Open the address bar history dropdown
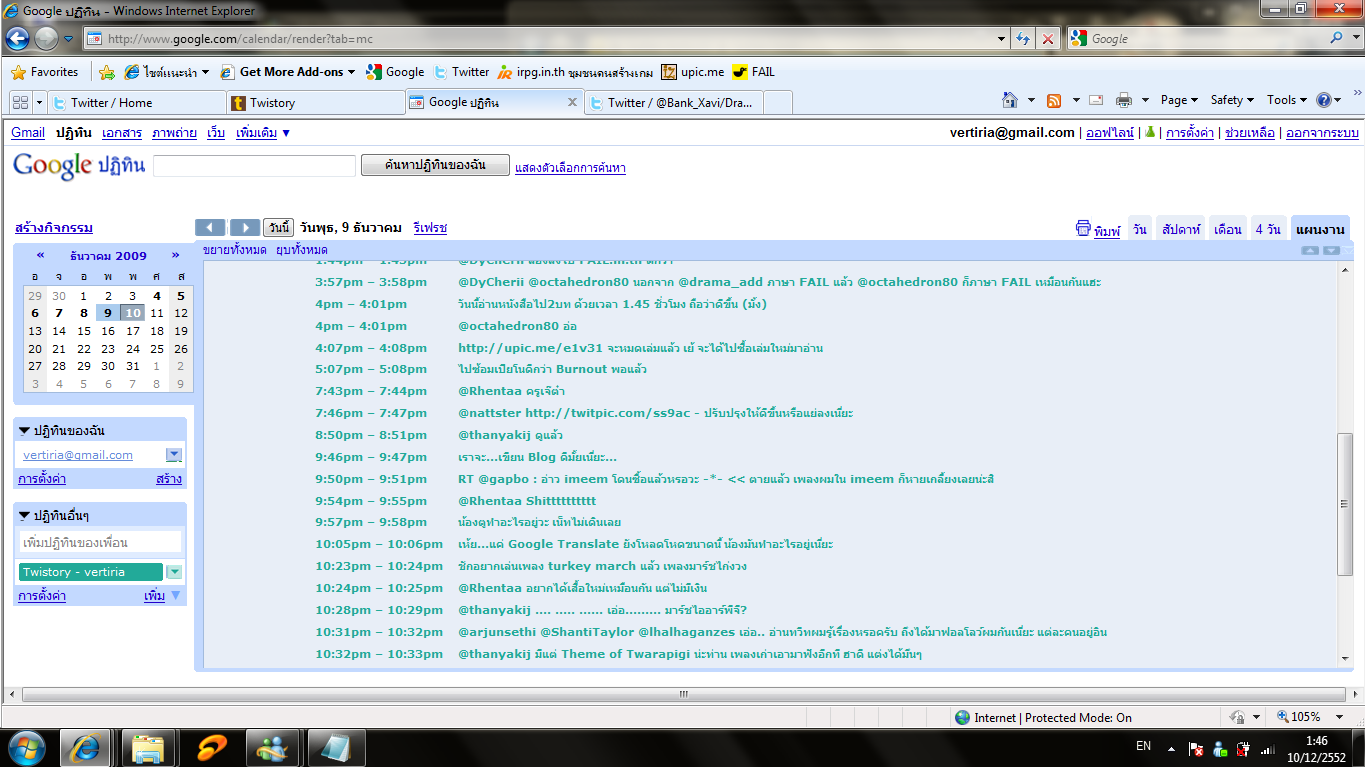The height and width of the screenshot is (767, 1365). pos(1002,38)
